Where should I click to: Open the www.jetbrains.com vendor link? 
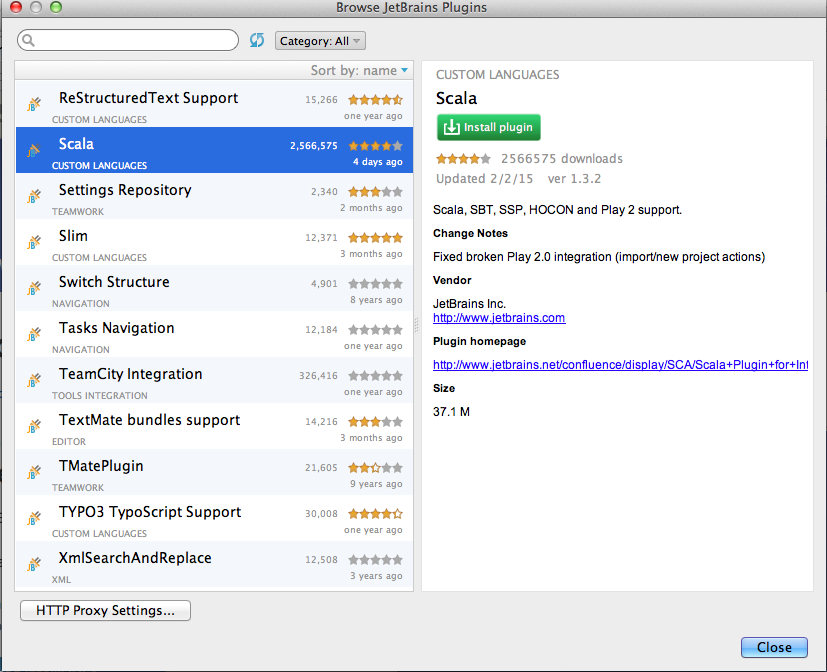coord(499,318)
